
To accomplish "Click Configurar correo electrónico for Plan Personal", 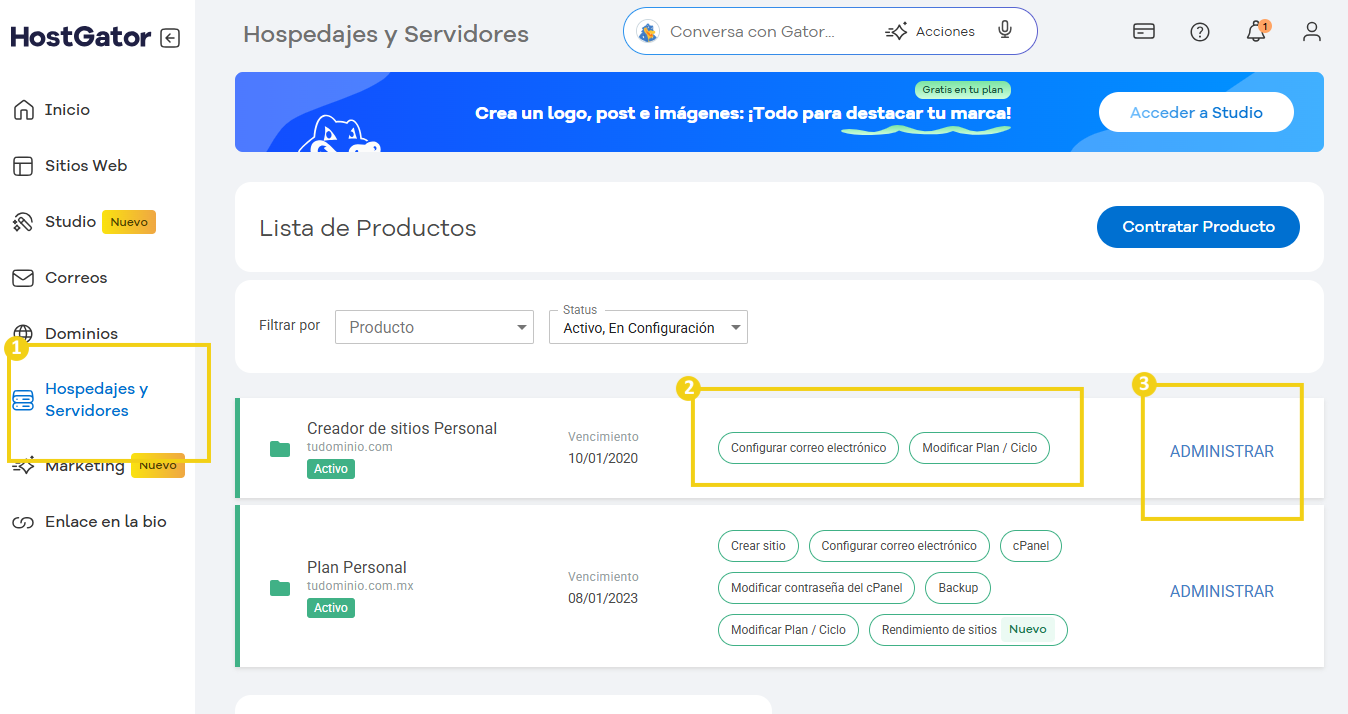I will (899, 546).
